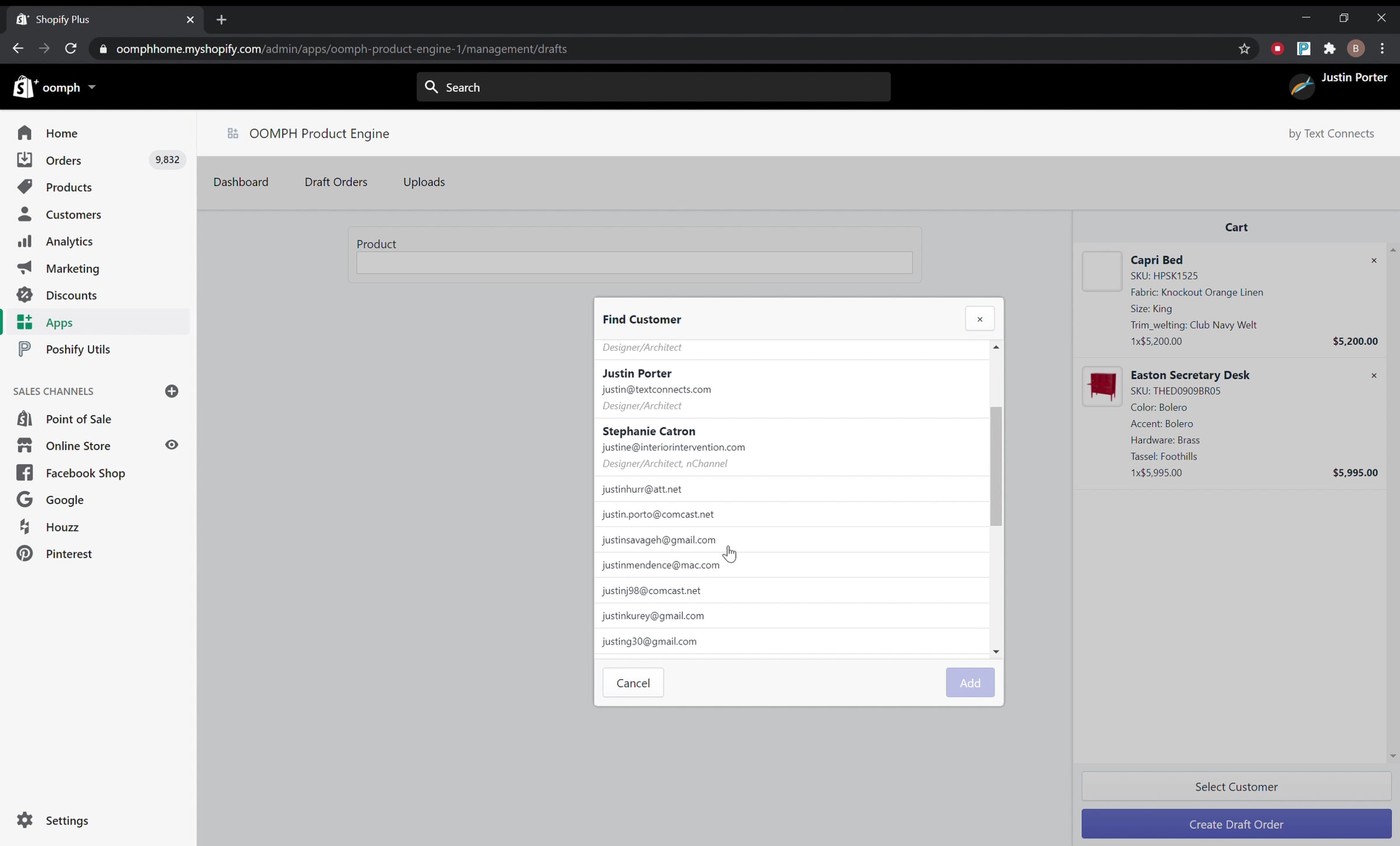Viewport: 1400px width, 846px height.
Task: Click the Discounts badge icon
Action: (x=24, y=295)
